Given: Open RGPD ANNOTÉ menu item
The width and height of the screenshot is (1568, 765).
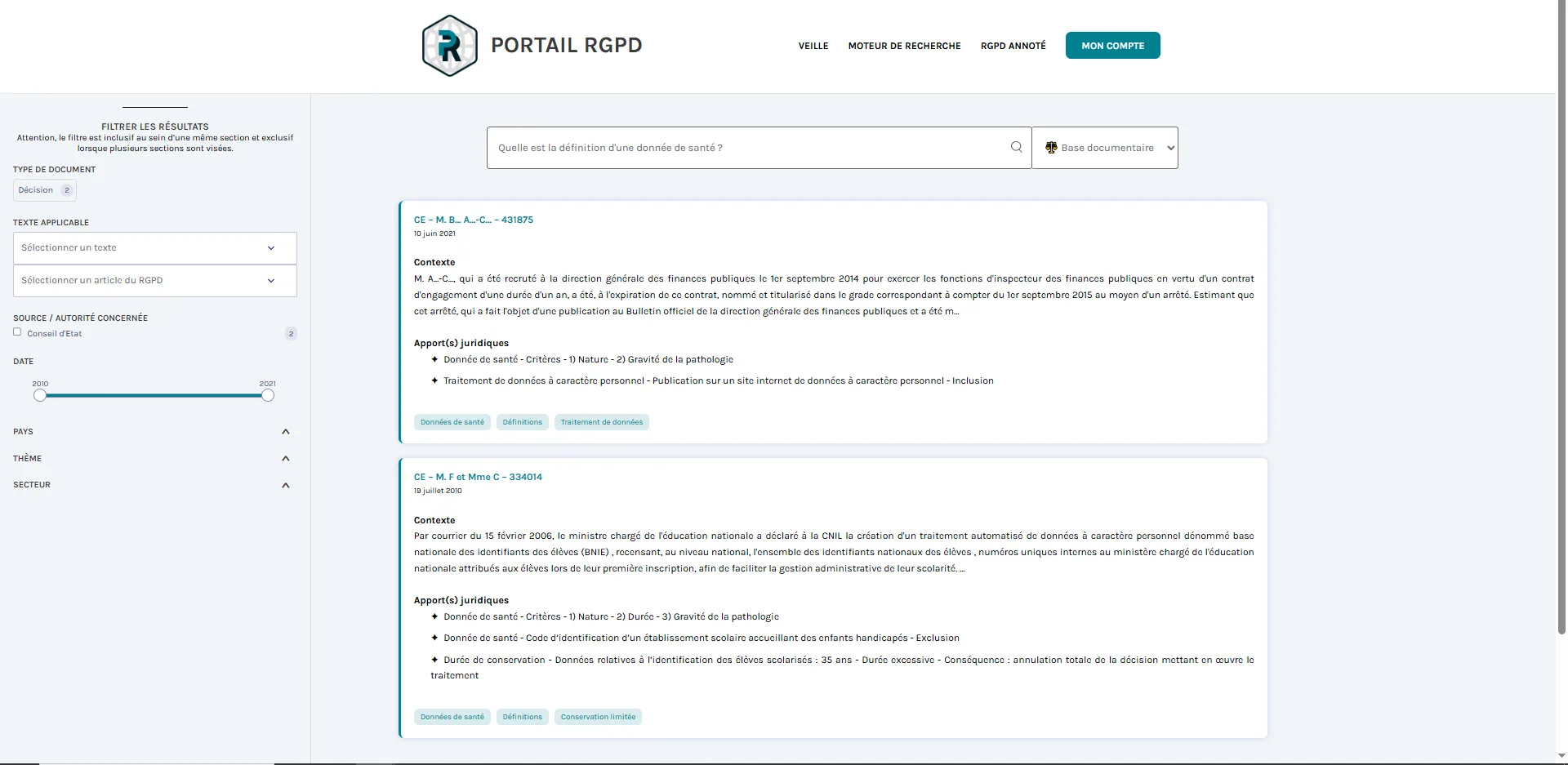Looking at the screenshot, I should (x=1013, y=46).
